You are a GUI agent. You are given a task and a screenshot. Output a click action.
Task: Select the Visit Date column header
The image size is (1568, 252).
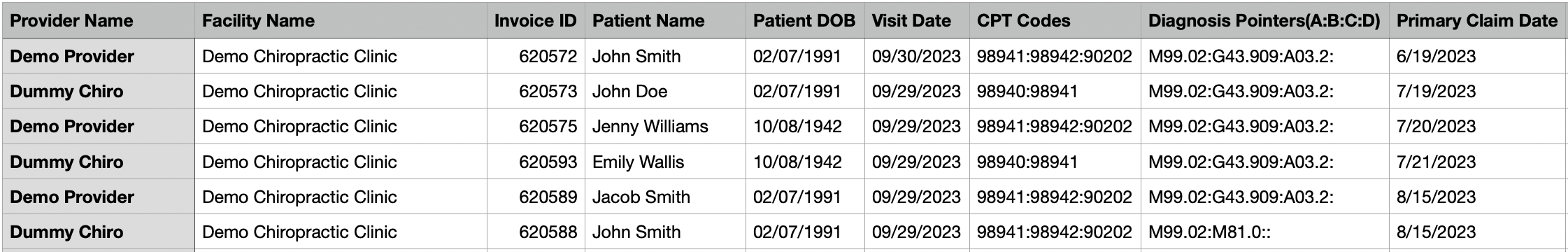point(917,21)
